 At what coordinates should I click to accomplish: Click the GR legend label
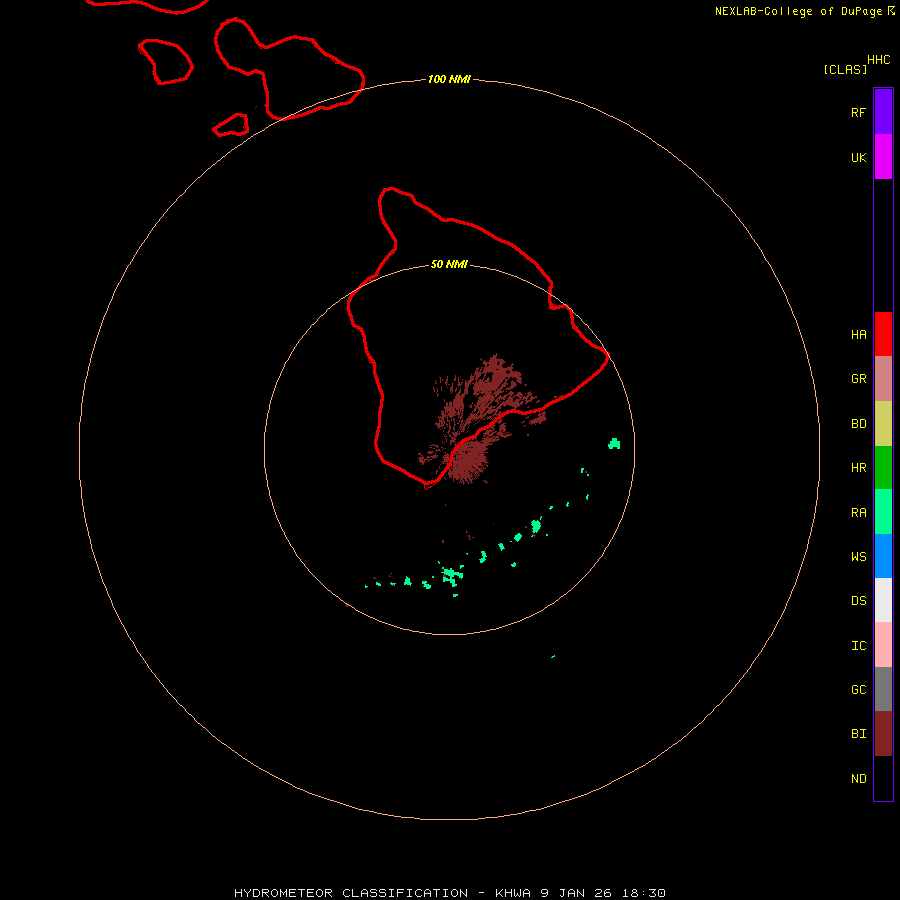pos(858,379)
